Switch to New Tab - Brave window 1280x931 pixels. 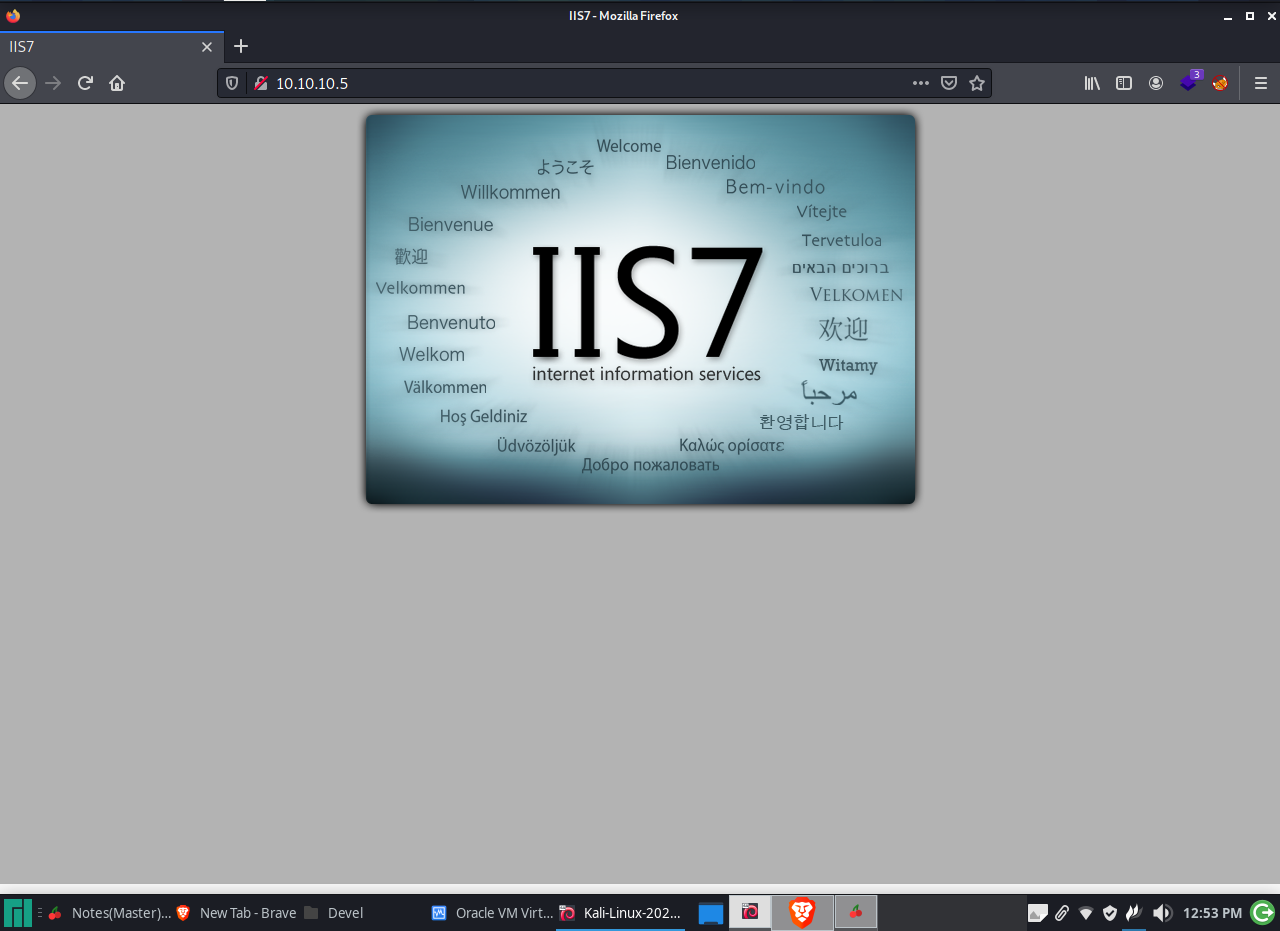tap(237, 912)
